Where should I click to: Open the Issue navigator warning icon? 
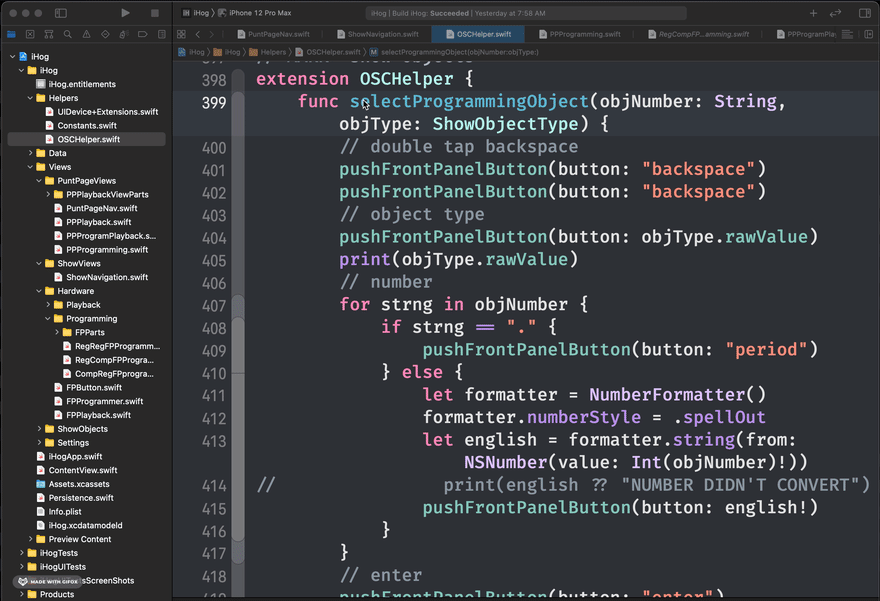pyautogui.click(x=86, y=34)
